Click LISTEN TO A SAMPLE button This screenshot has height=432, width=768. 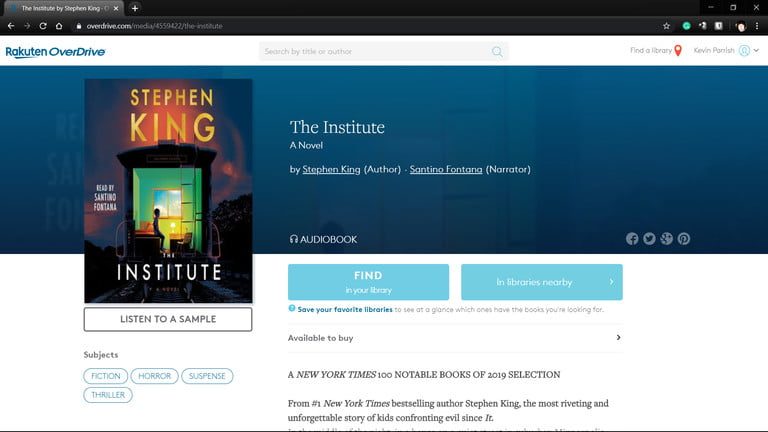[x=168, y=319]
